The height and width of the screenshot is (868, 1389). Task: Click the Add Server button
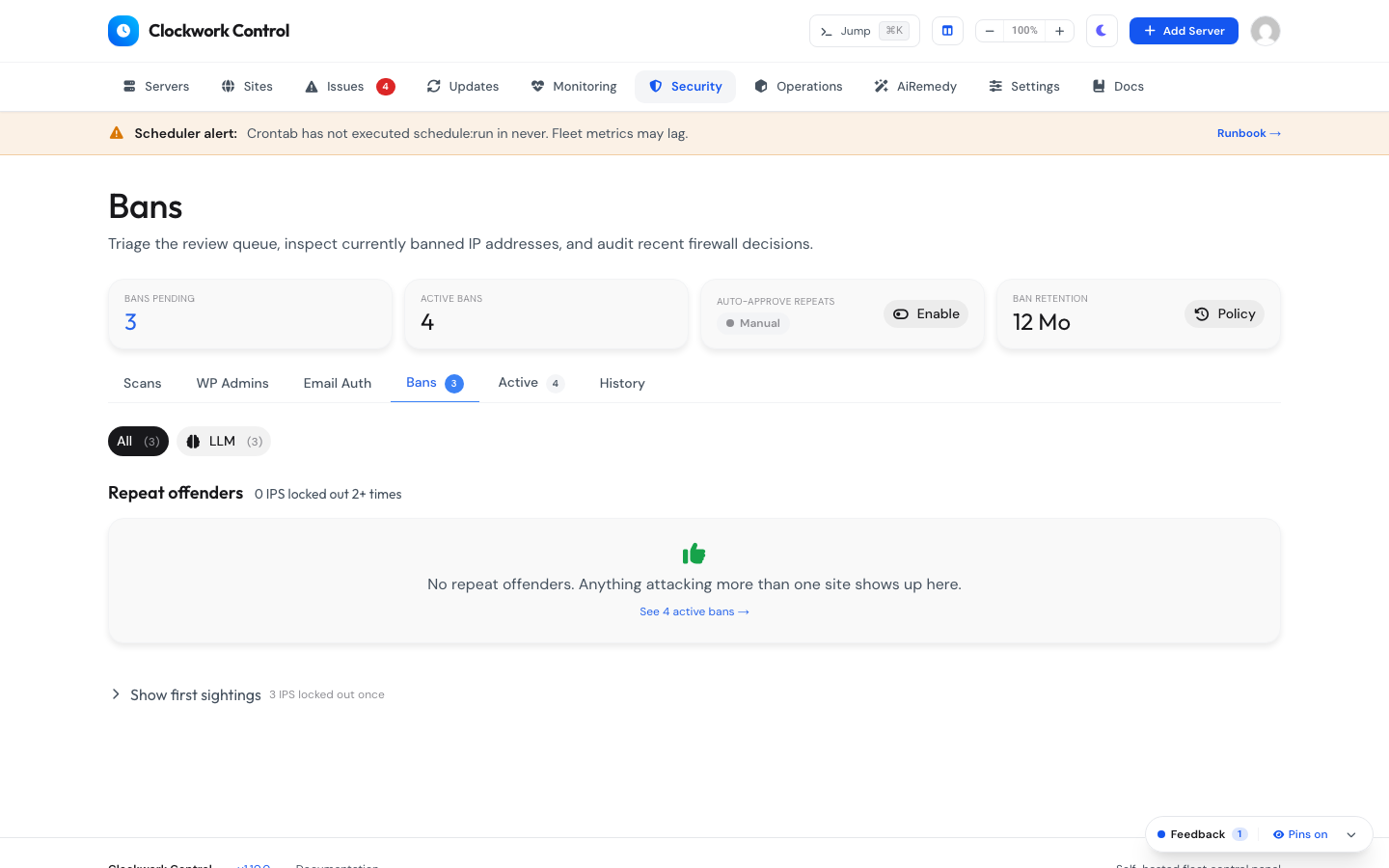point(1184,31)
